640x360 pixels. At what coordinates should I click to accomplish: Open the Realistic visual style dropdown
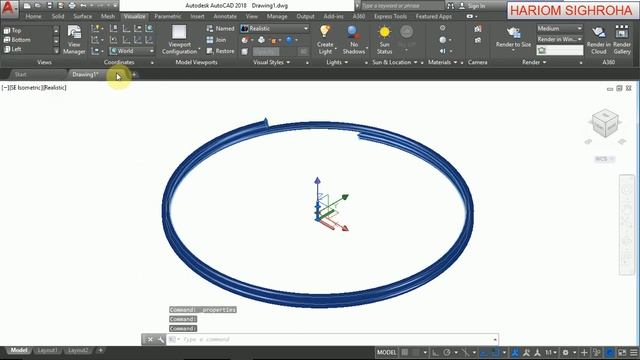point(275,29)
